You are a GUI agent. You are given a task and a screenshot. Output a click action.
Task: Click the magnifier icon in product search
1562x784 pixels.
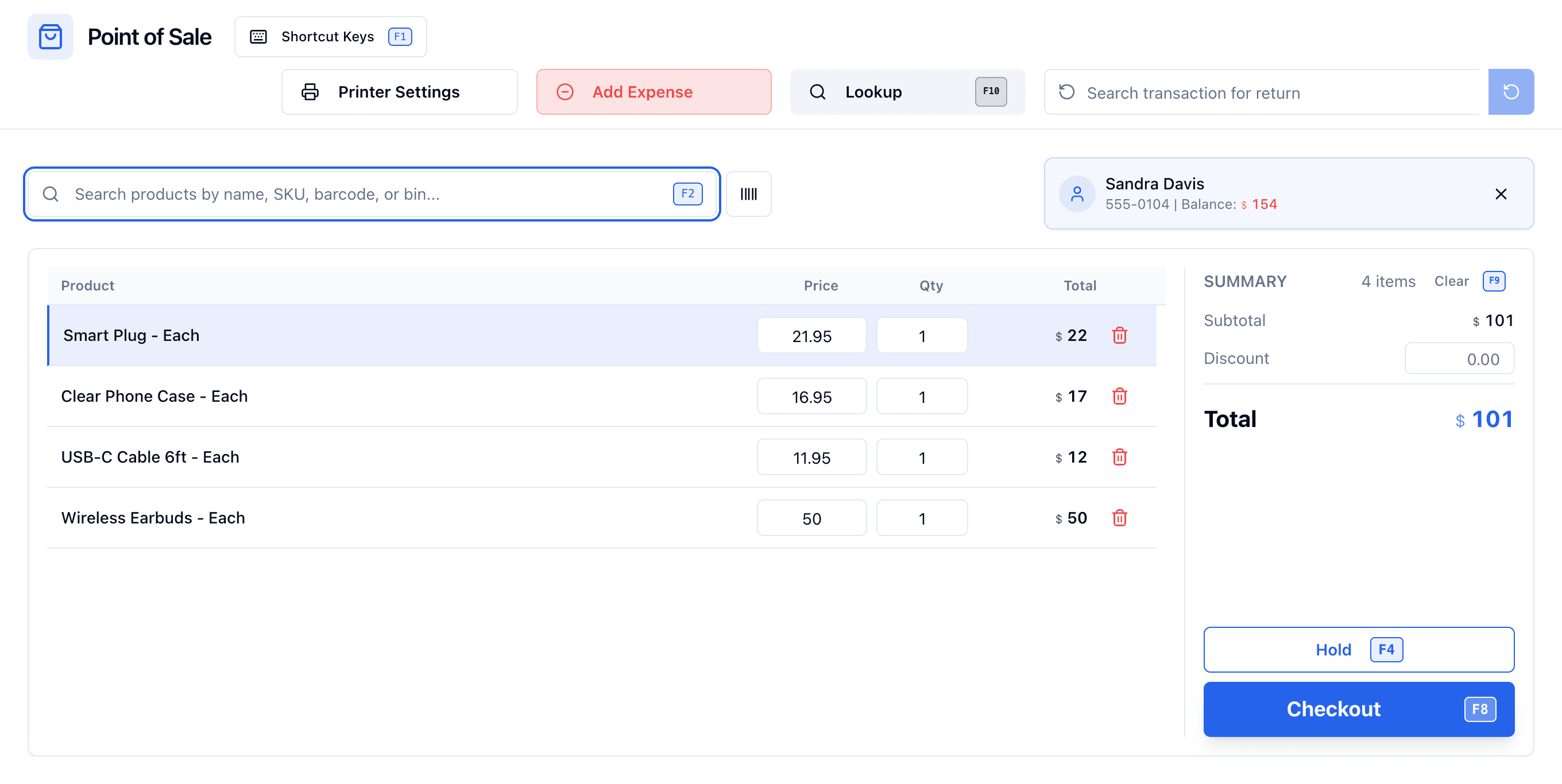click(x=51, y=194)
